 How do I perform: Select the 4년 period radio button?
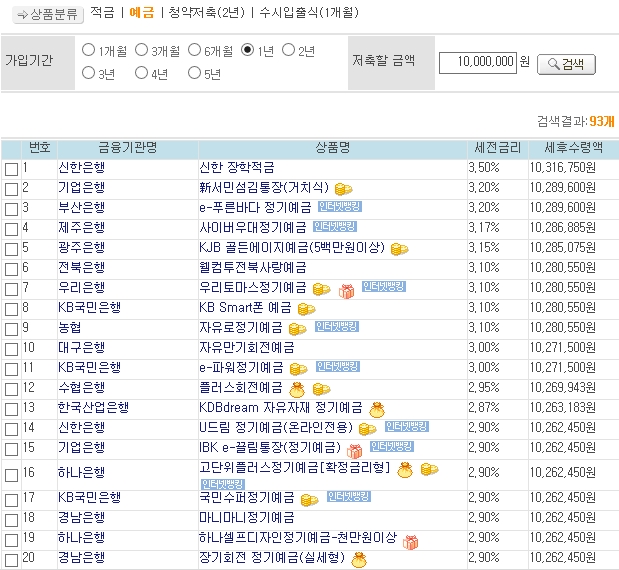(141, 73)
